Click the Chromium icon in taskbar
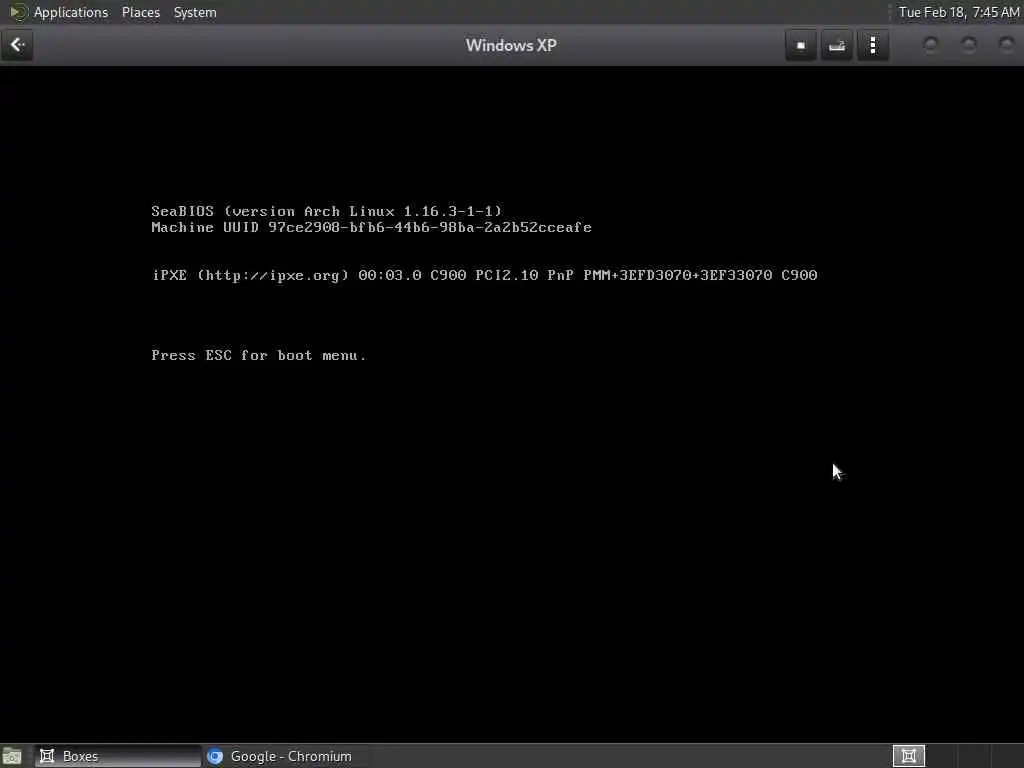Screen dimensions: 1024x768 tap(215, 756)
